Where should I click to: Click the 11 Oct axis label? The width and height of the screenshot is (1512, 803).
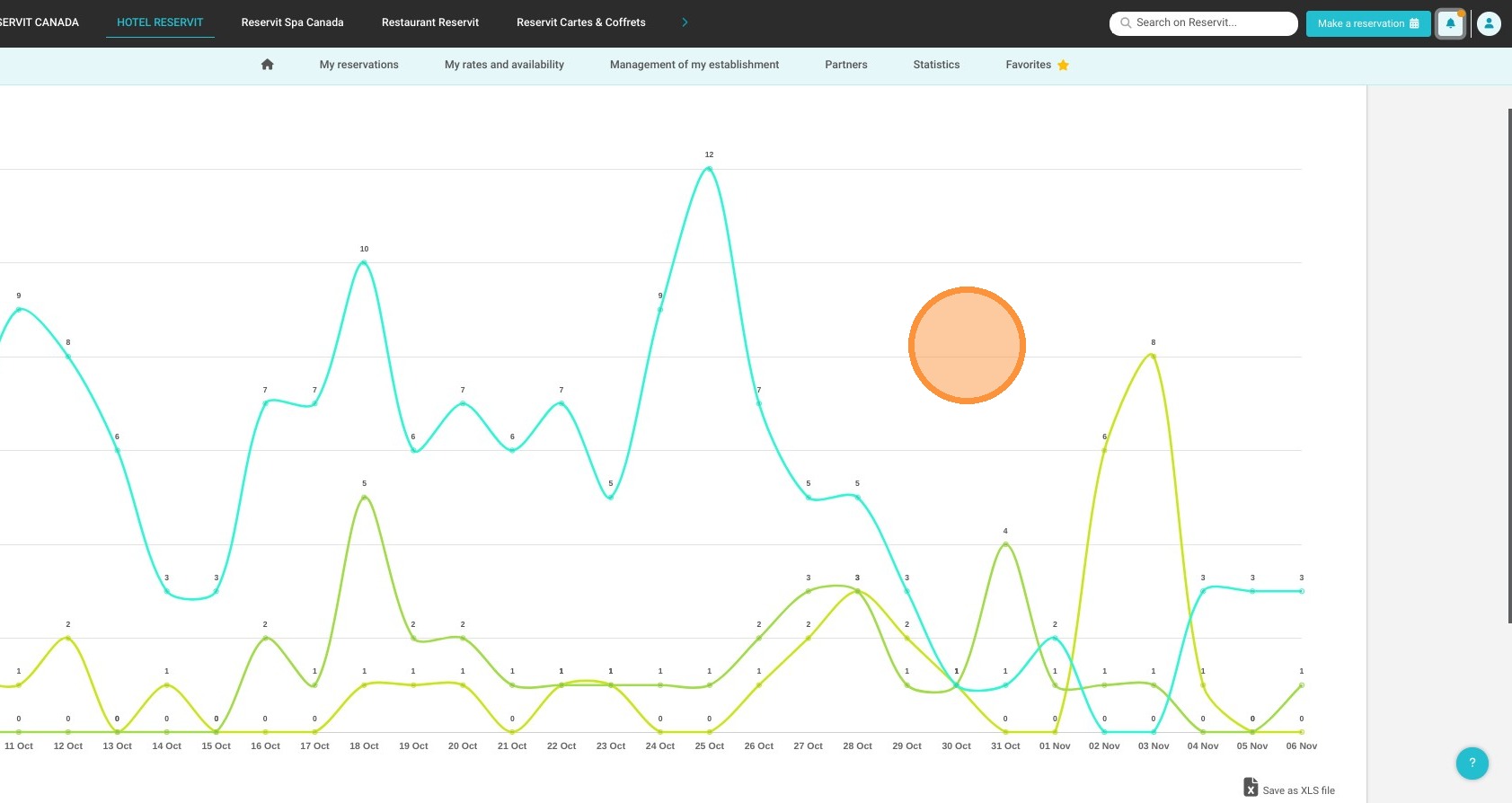pos(19,746)
